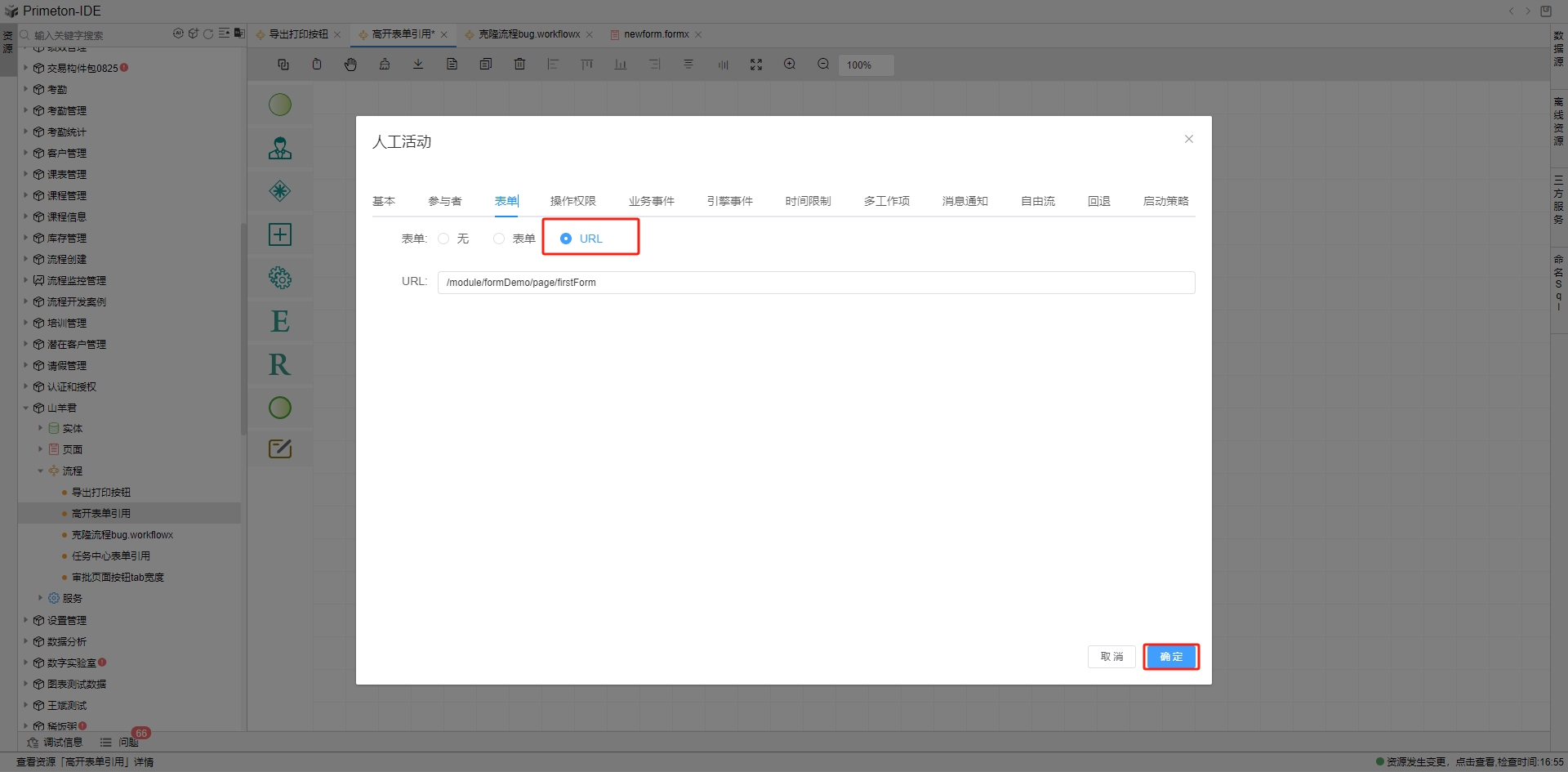Choose the 表单 radio option
This screenshot has width=1568, height=772.
pyautogui.click(x=499, y=239)
